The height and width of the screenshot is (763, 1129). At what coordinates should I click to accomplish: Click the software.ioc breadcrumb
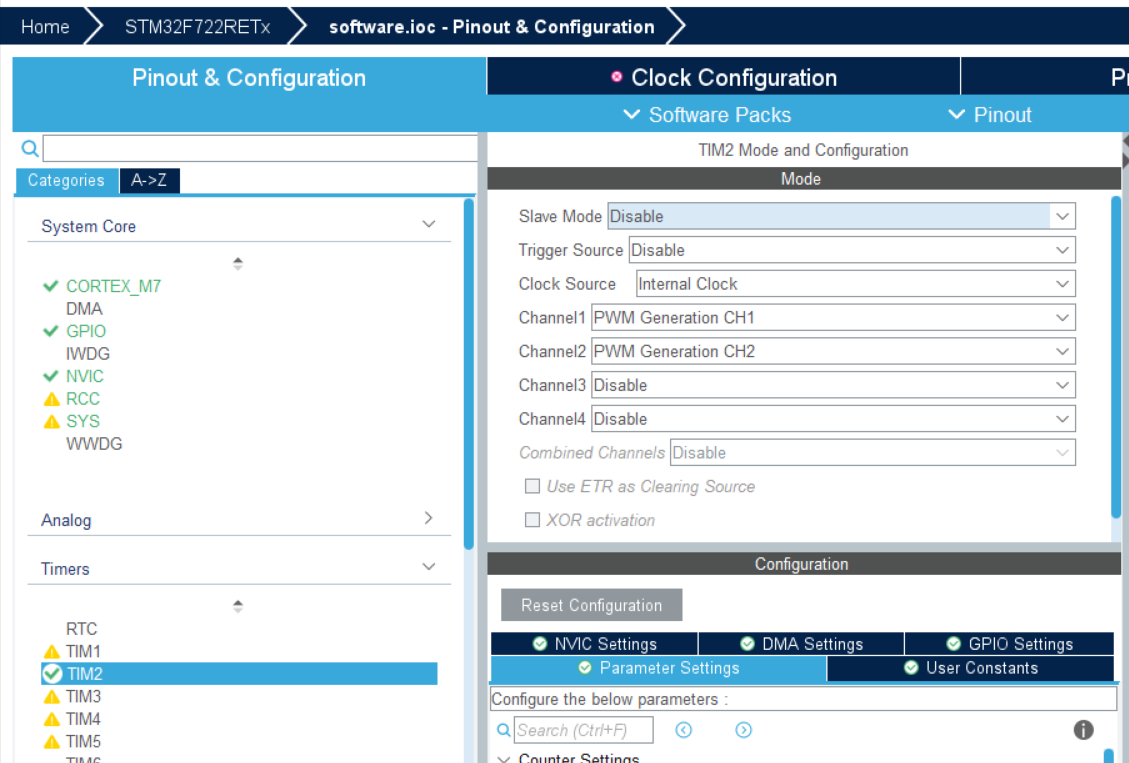[492, 27]
